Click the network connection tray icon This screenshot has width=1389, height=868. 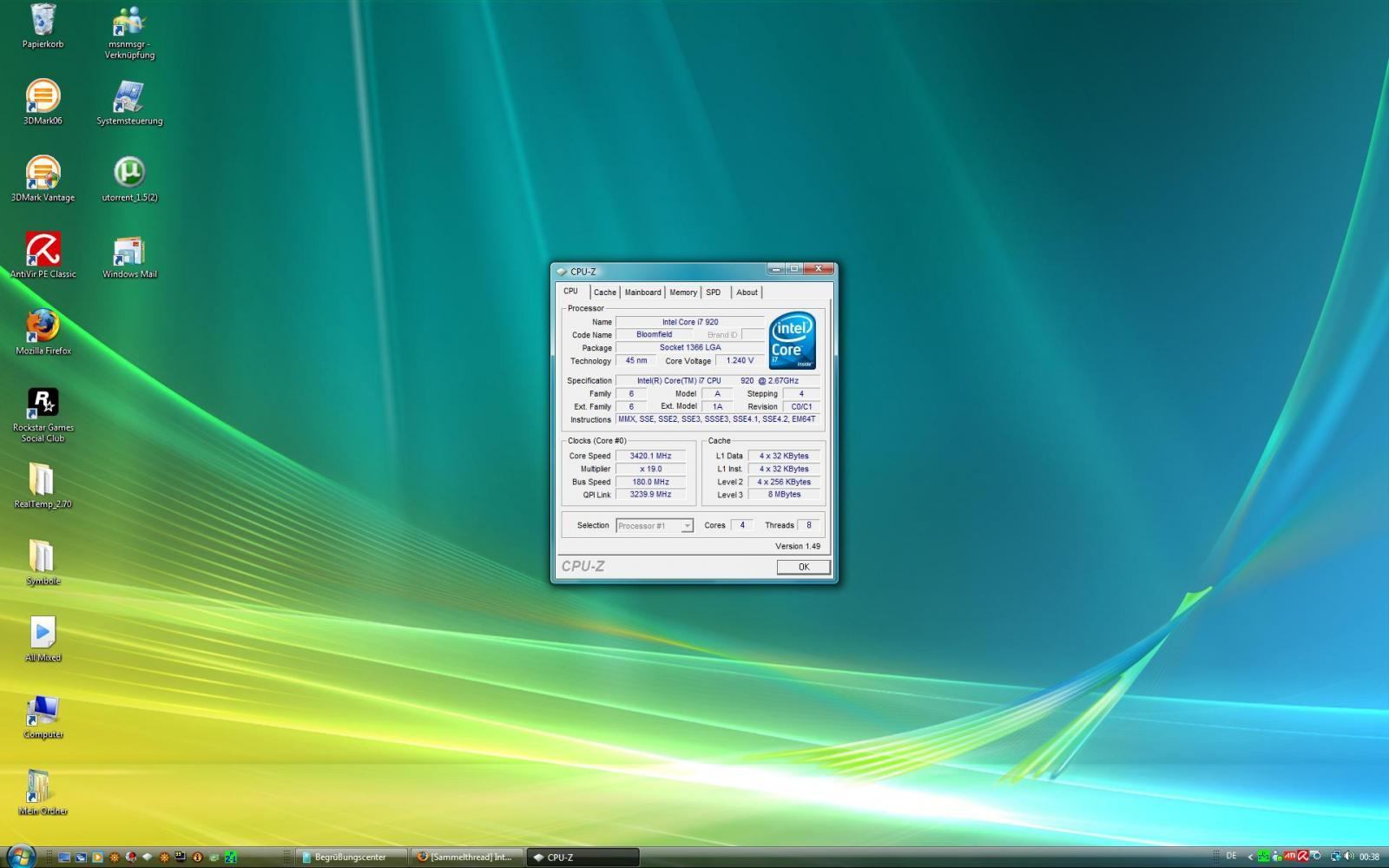click(1336, 856)
